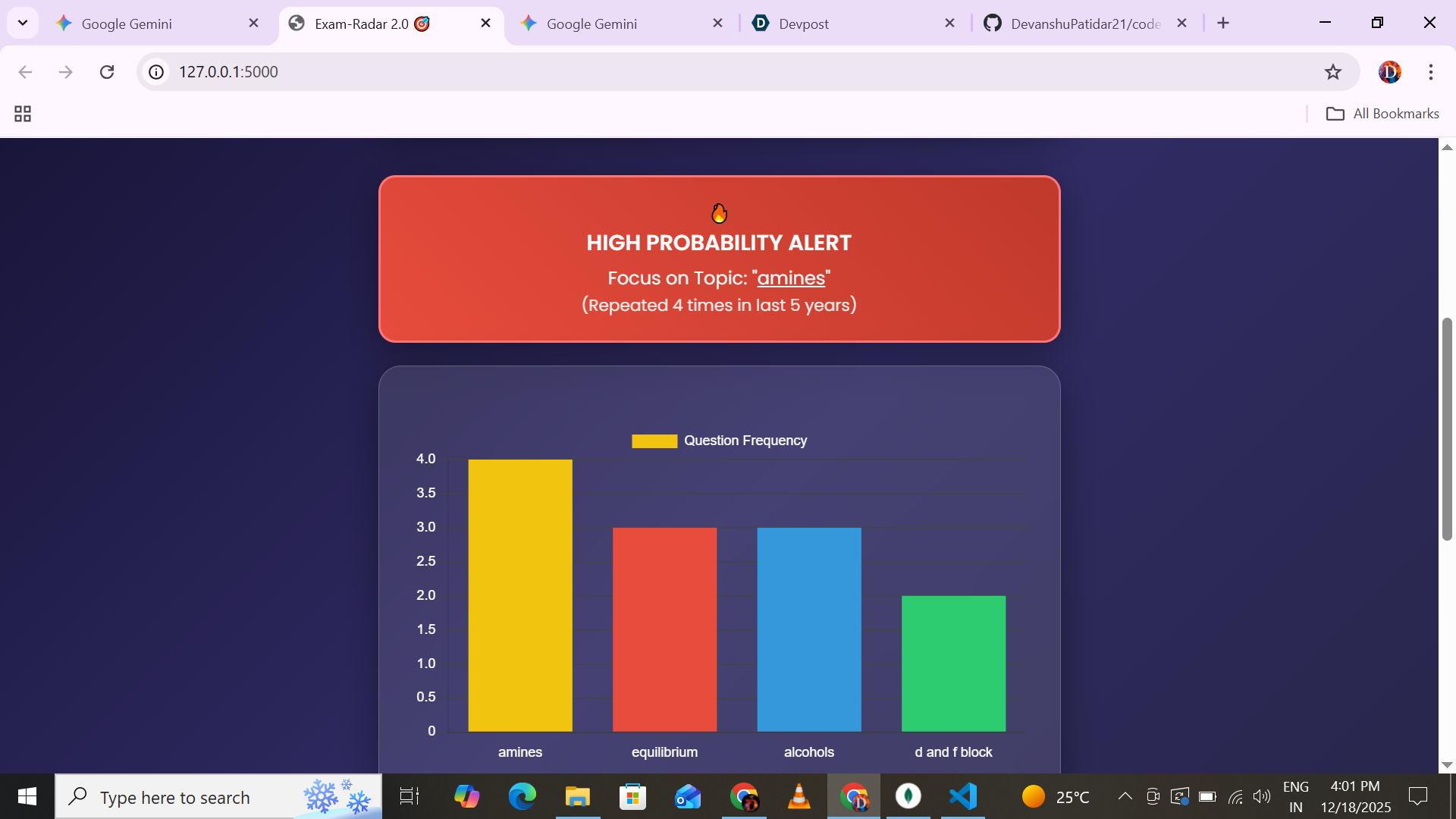
Task: Reload the current page
Action: (107, 72)
